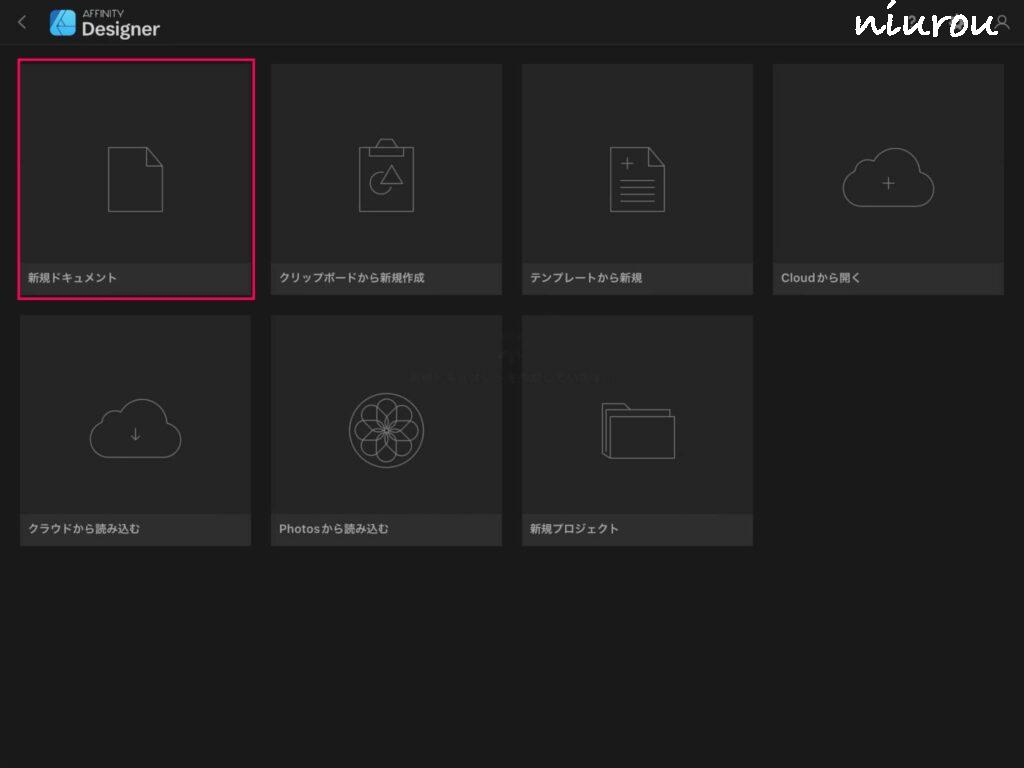
Task: Click the cloud icon with download arrow
Action: click(x=135, y=429)
